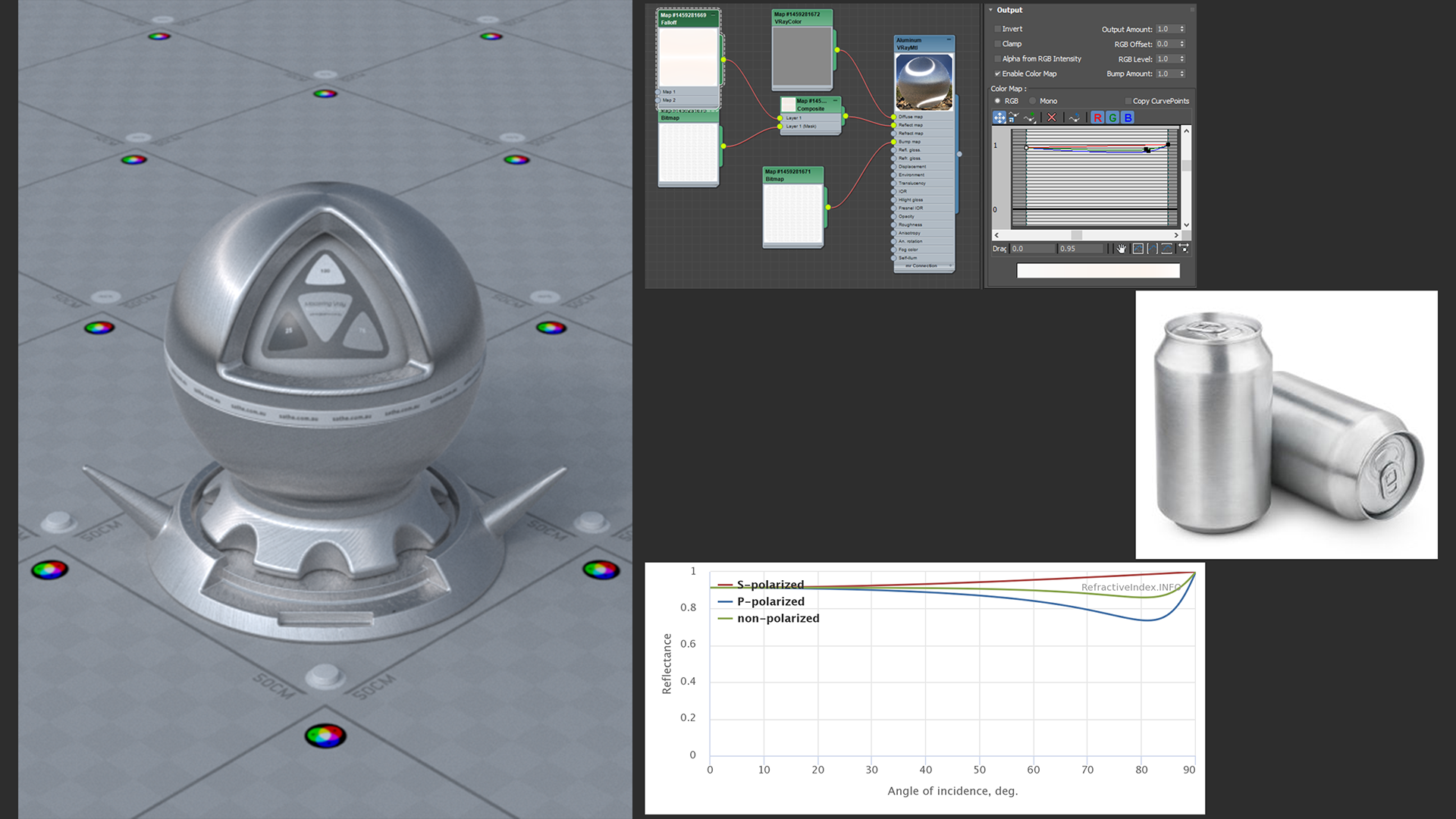Click Reflect map input socket on Aluminum
This screenshot has width=1456, height=819.
click(893, 125)
